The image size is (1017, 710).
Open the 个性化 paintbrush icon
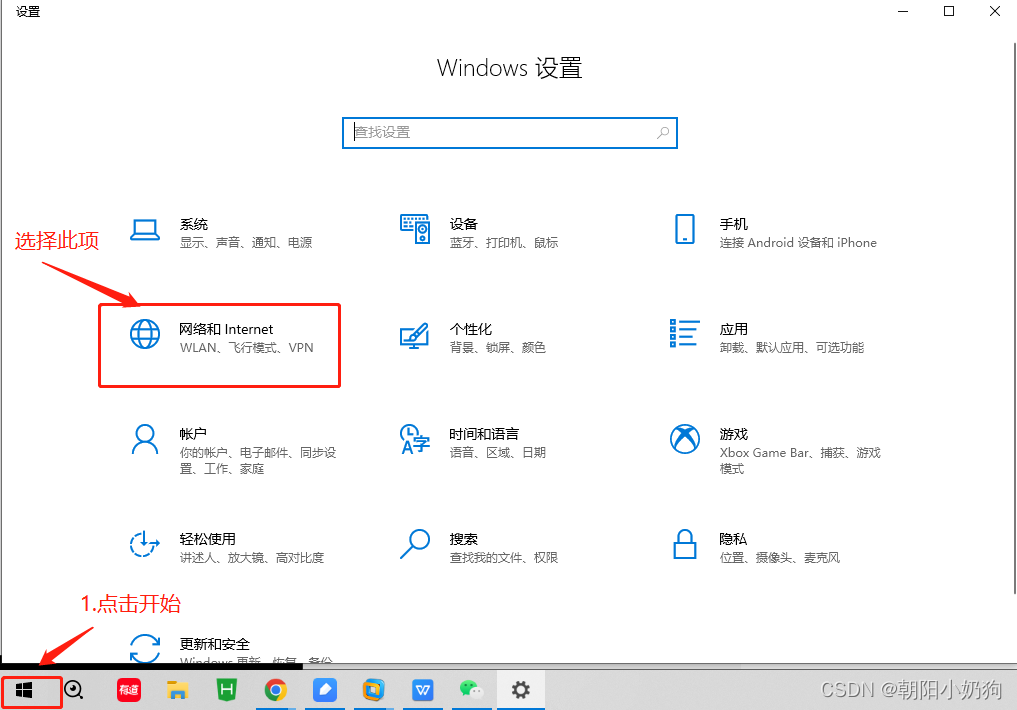415,336
